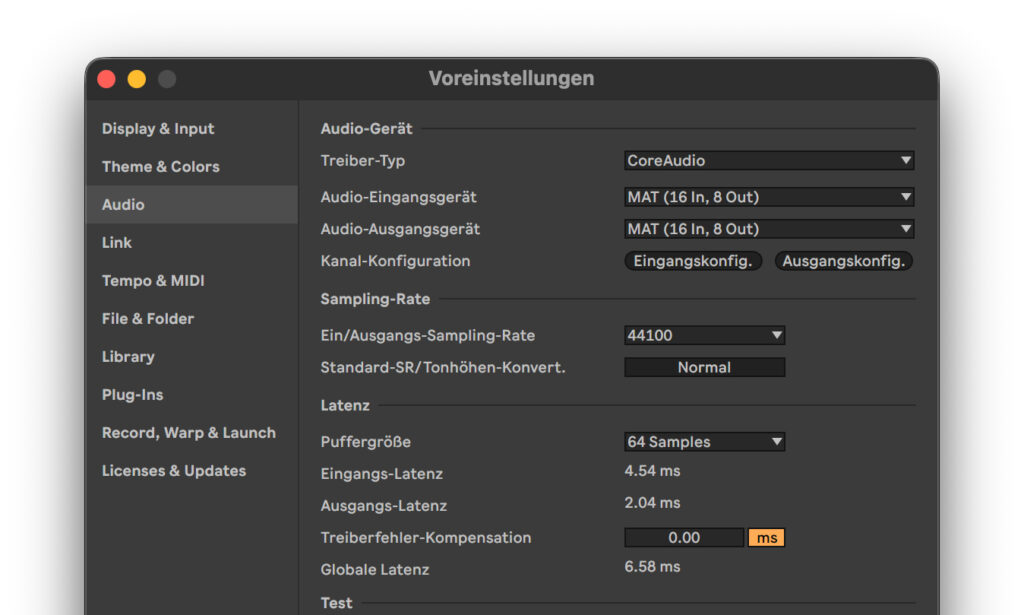Screen dimensions: 1024x615
Task: Click the Ausgangskonfig. button
Action: pos(844,261)
